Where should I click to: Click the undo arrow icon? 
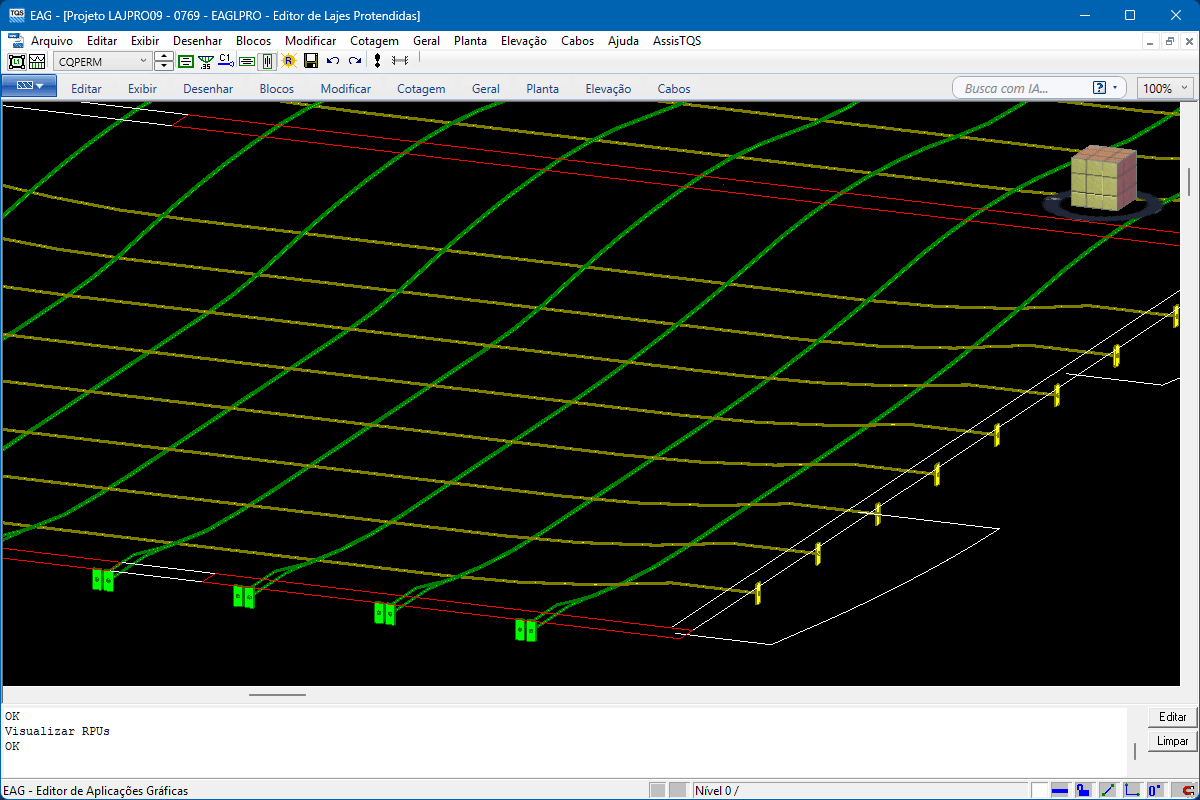click(333, 61)
